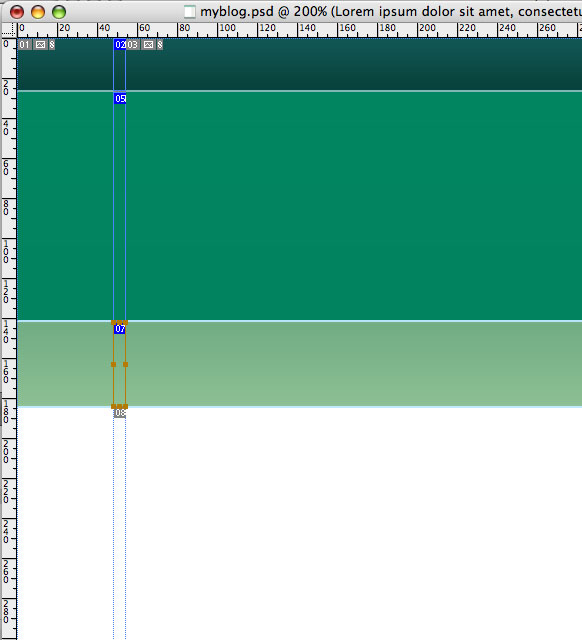Click the image-type icon on slice 03
Screen dimensions: 582x640
[x=149, y=44]
